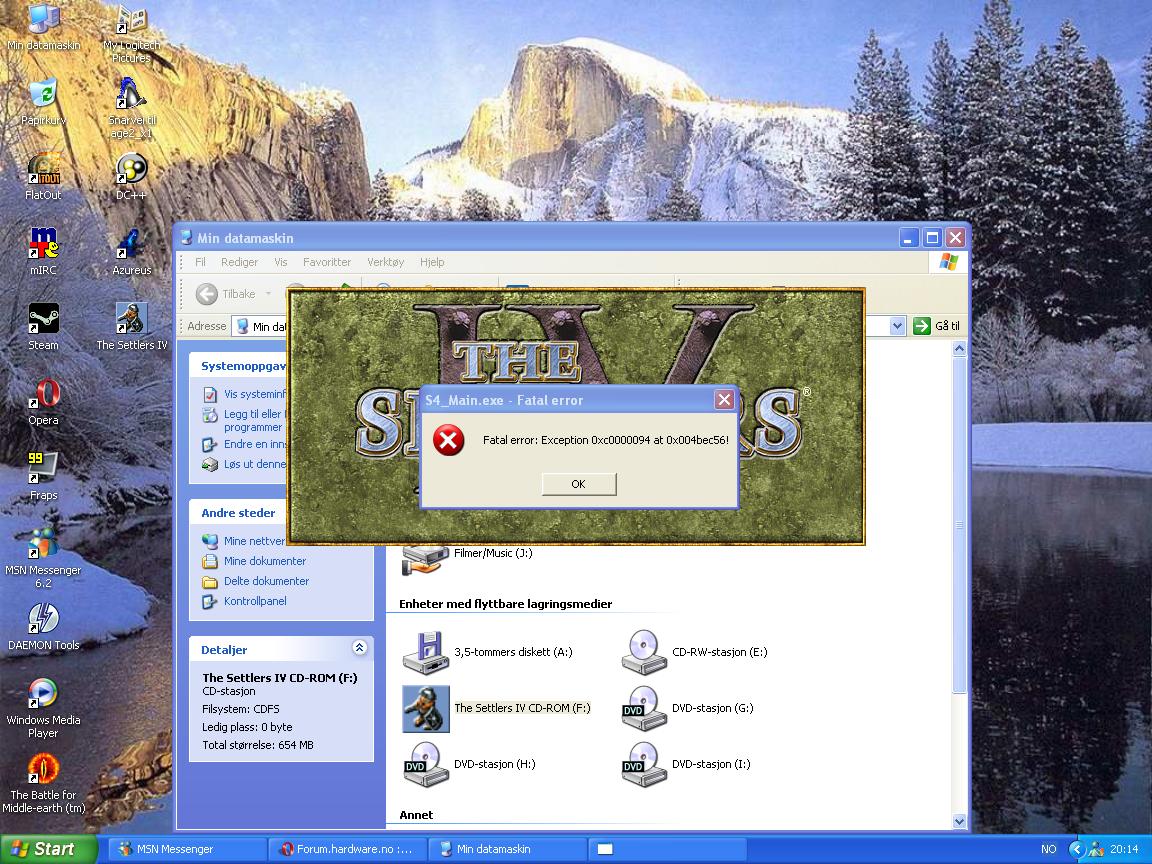The height and width of the screenshot is (864, 1152).
Task: Click OK in the Fatal error dialog
Action: click(579, 484)
